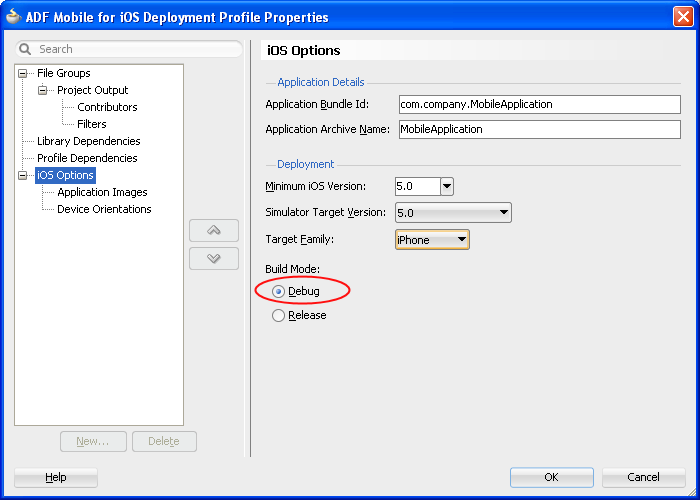Select Library Dependencies tree item
Screen dimensions: 700x500
tap(88, 141)
